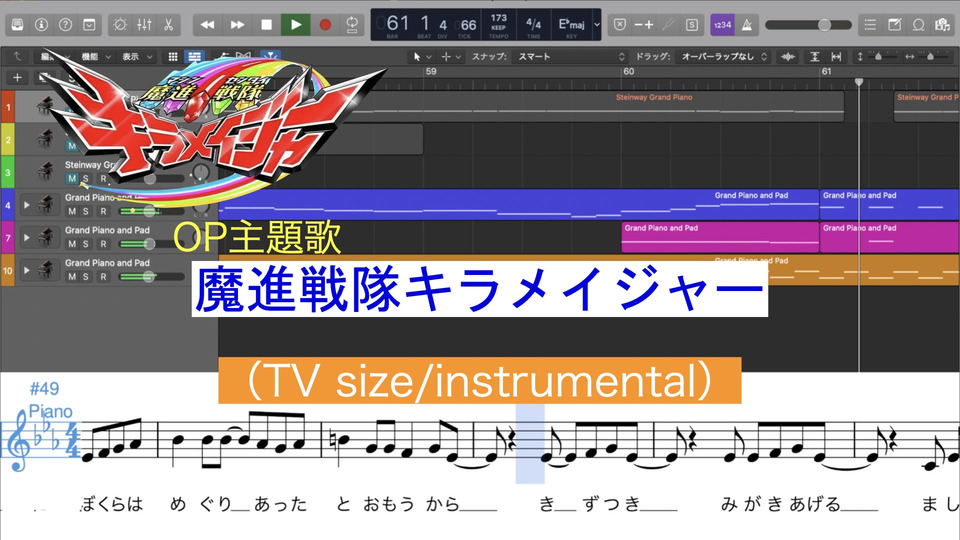Open Smart Controls dial icon
The height and width of the screenshot is (540, 960).
pos(120,24)
